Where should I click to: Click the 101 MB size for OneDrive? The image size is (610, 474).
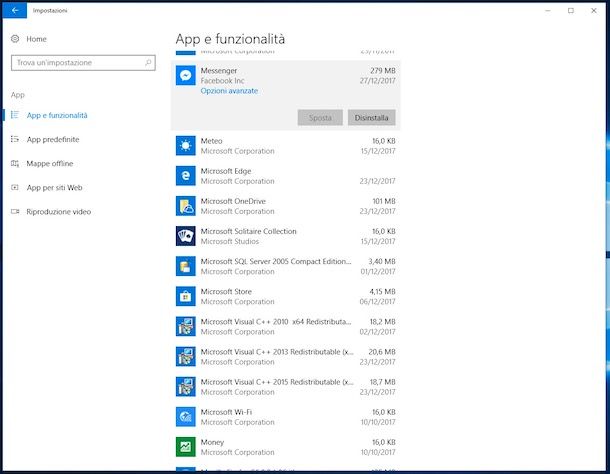tap(384, 201)
